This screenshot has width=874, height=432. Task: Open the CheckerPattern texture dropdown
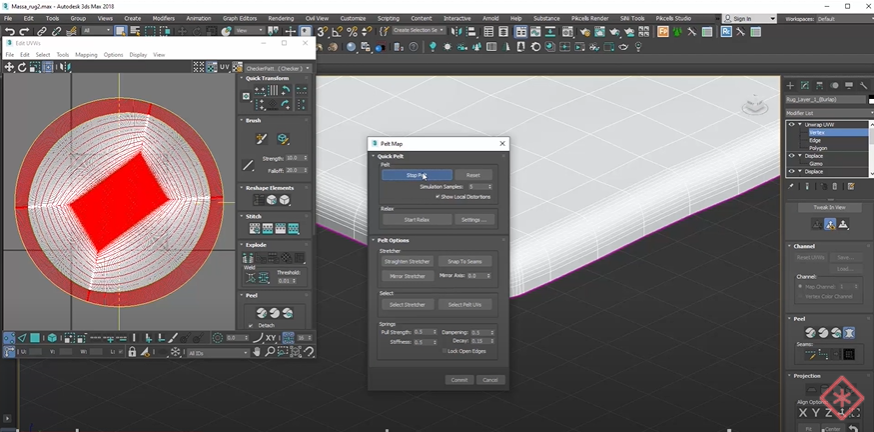[279, 68]
